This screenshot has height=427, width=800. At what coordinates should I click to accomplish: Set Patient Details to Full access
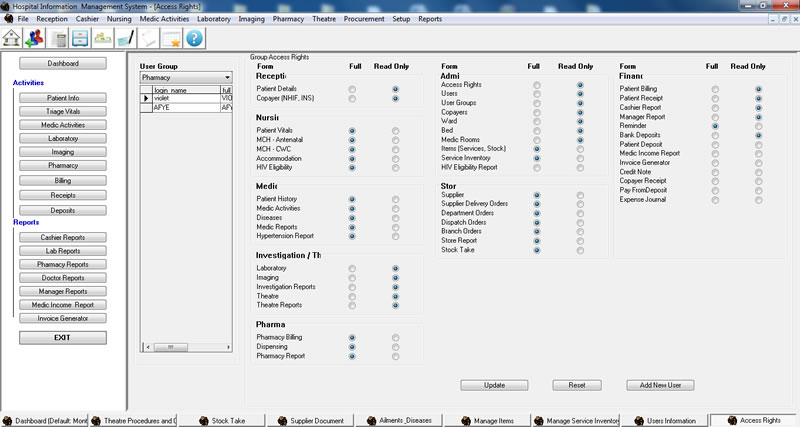pyautogui.click(x=352, y=90)
